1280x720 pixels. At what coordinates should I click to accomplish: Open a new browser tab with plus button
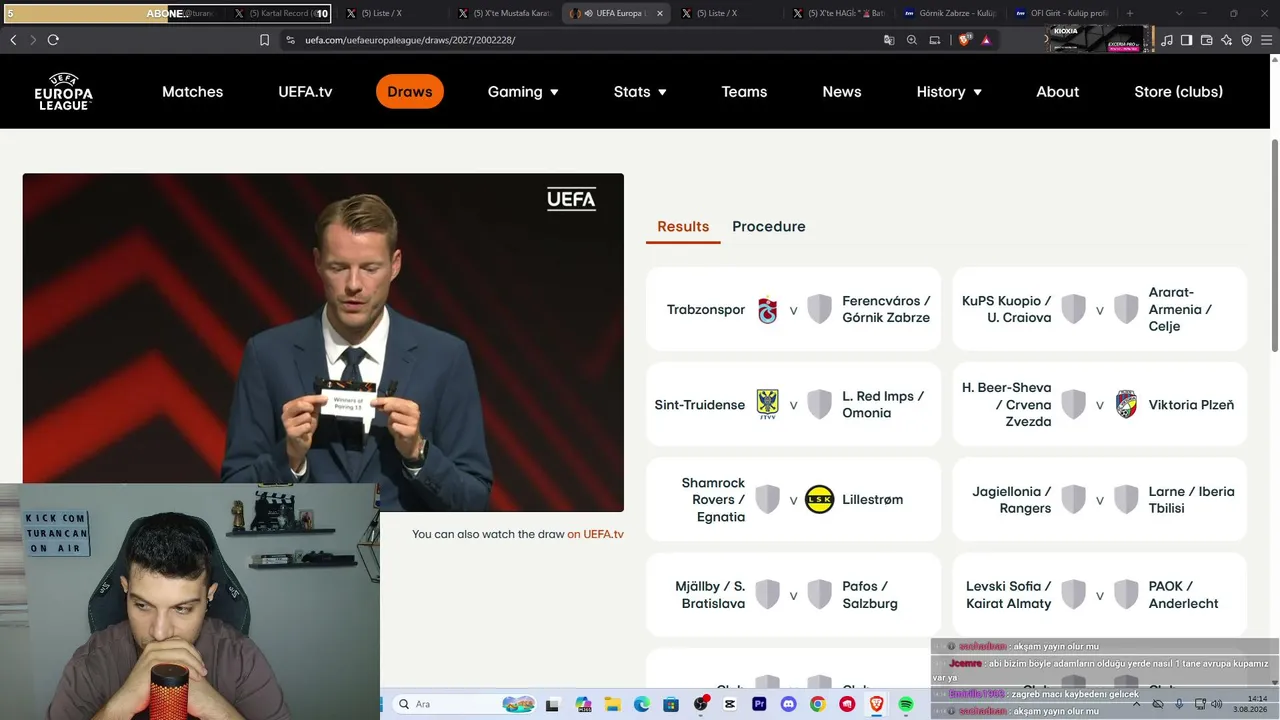(x=1130, y=14)
